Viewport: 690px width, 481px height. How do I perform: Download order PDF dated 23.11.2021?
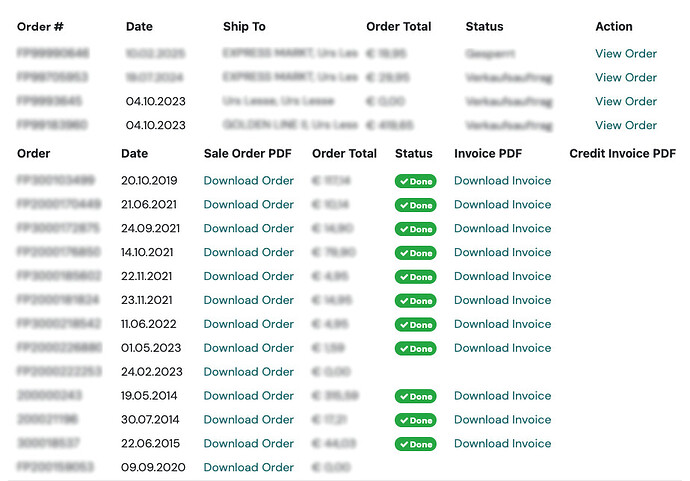pyautogui.click(x=249, y=300)
